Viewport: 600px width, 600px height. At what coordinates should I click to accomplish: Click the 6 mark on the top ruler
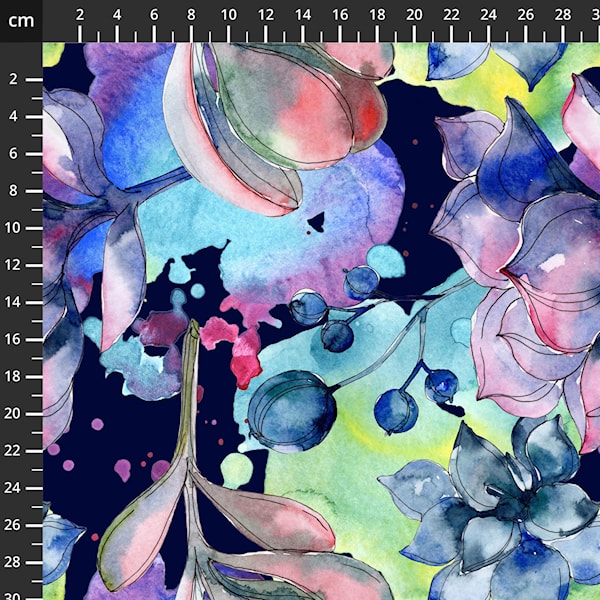(154, 15)
